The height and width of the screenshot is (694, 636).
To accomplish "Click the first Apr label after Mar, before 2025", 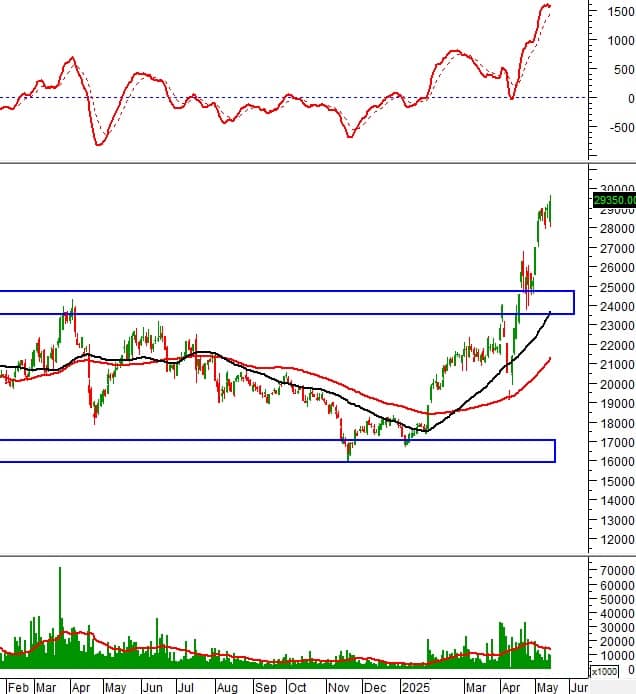I will [x=81, y=687].
